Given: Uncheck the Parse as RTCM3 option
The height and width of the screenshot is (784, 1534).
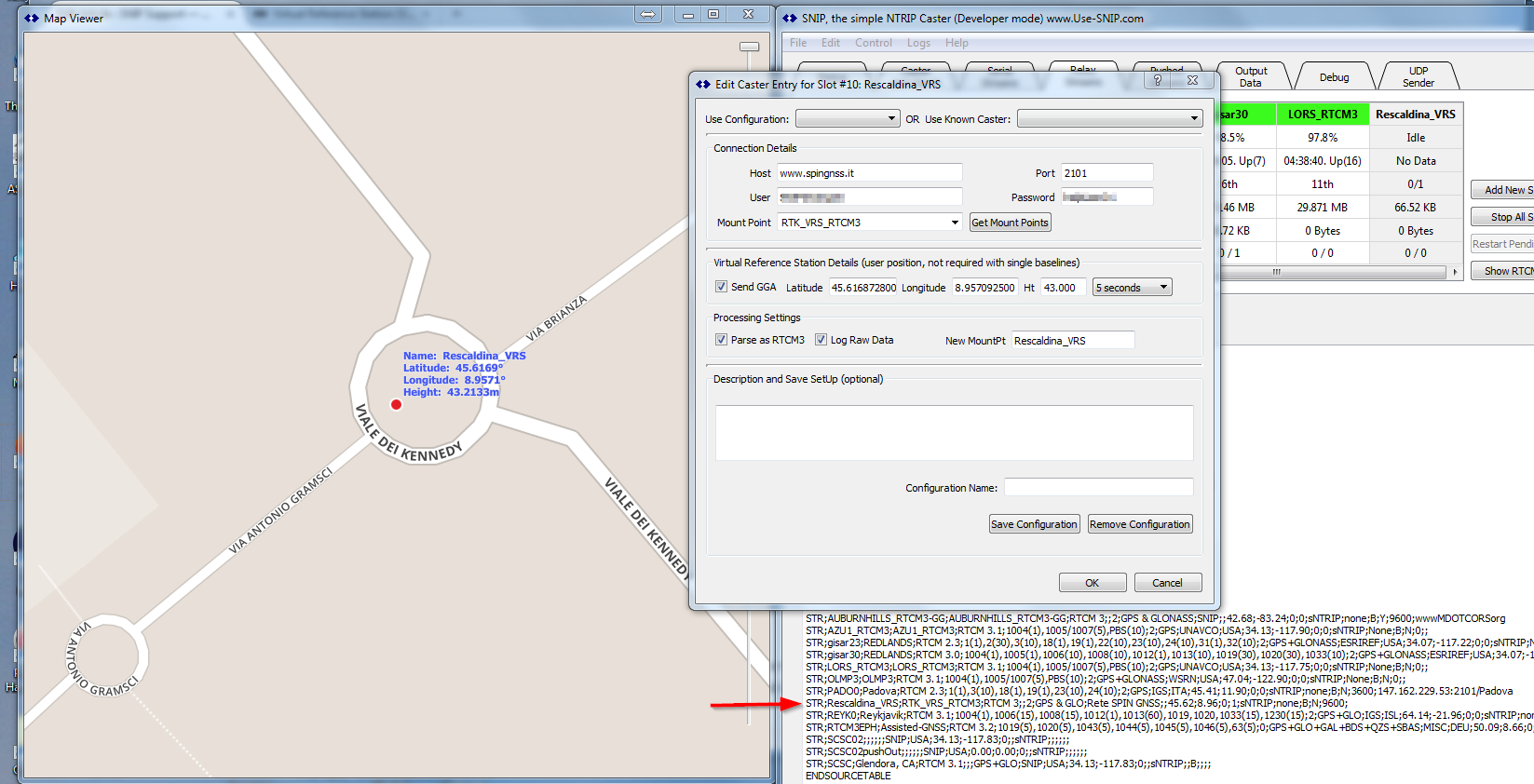Looking at the screenshot, I should [x=721, y=340].
